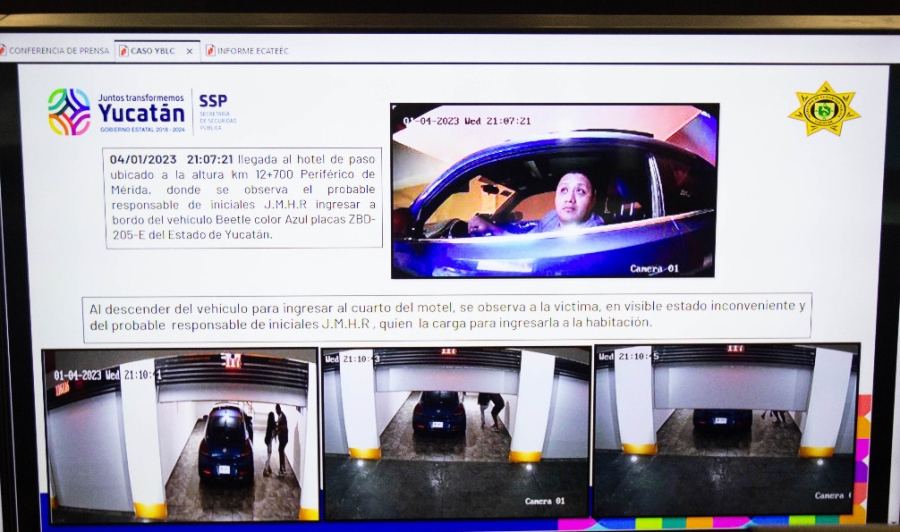This screenshot has height=532, width=900.
Task: Click the Yucatán government colorful logo
Action: (69, 112)
